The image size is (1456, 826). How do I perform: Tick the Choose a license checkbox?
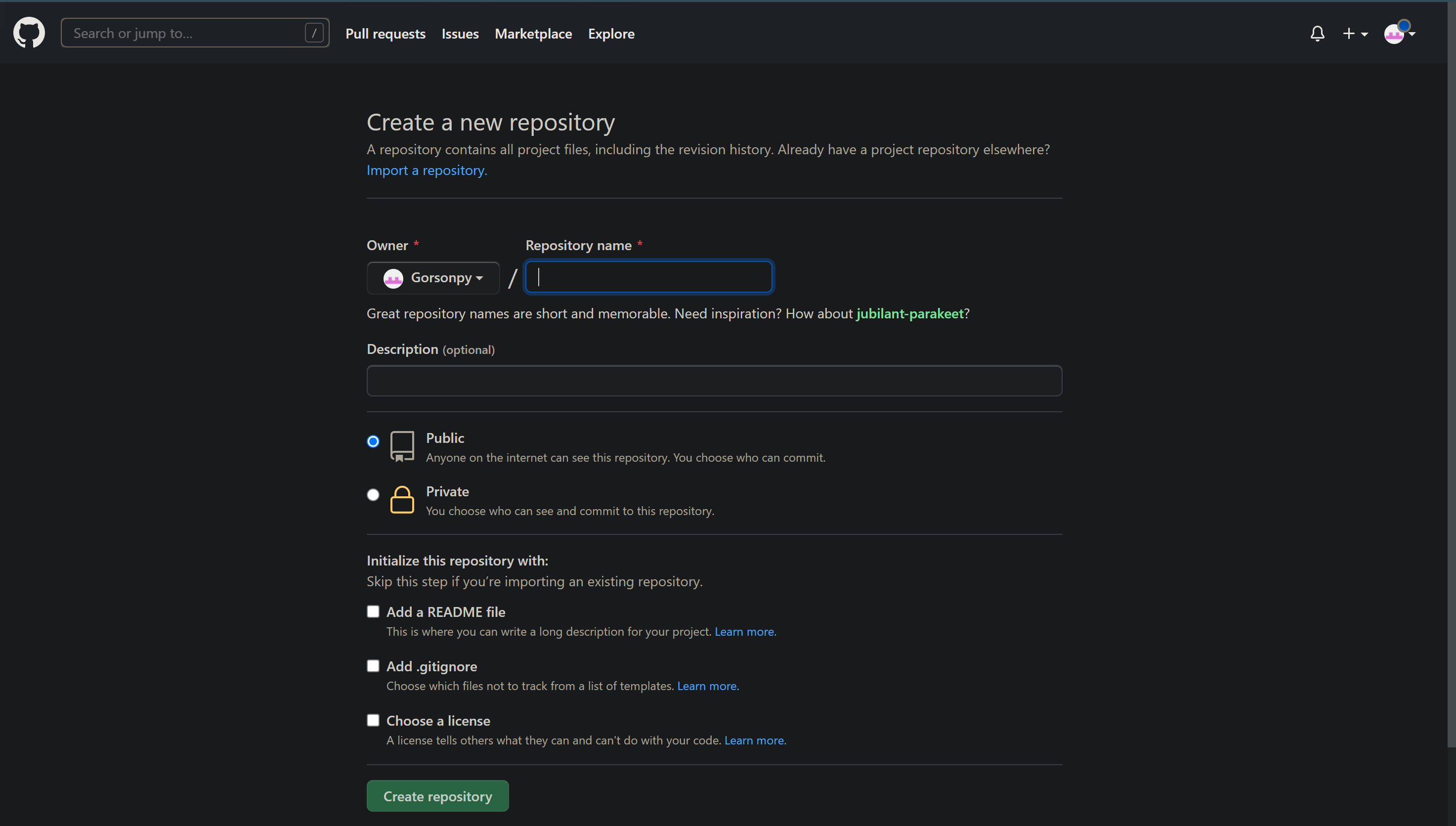tap(373, 721)
